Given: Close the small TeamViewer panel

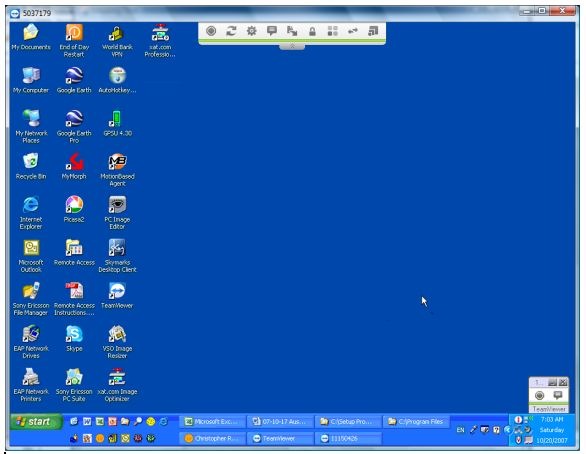Looking at the screenshot, I should [x=563, y=382].
